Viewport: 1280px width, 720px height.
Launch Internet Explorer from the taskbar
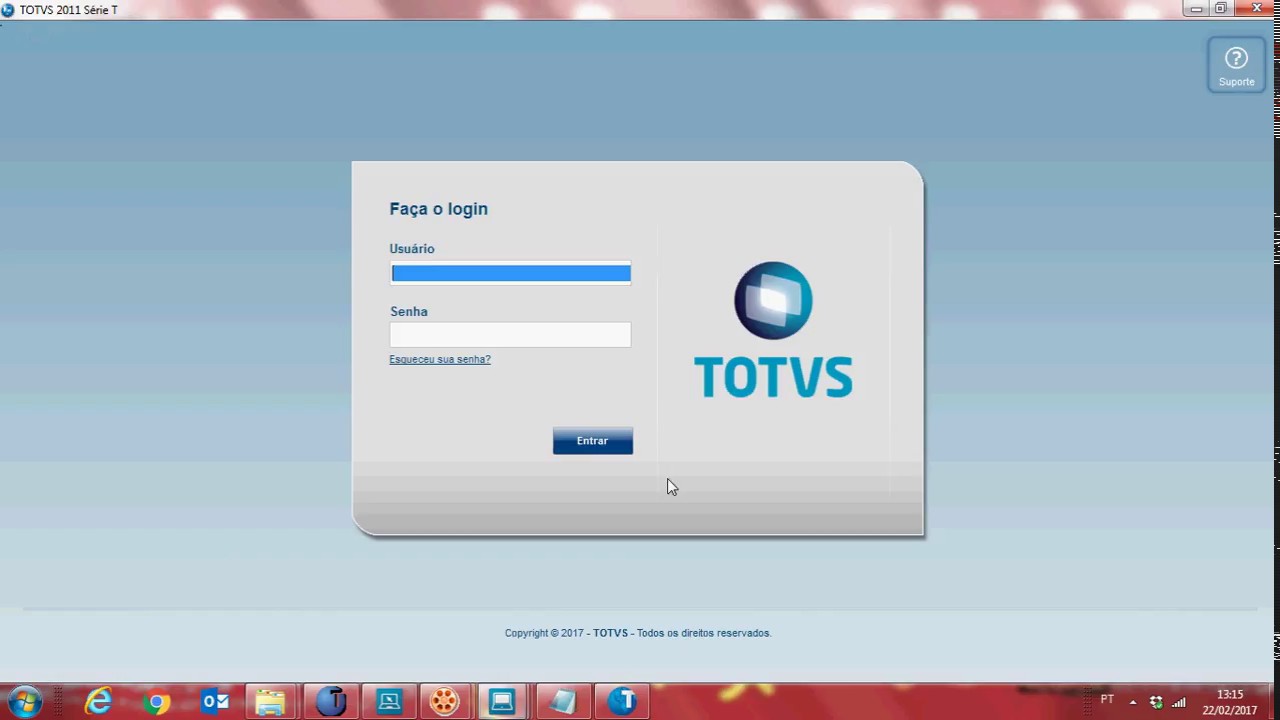[98, 702]
